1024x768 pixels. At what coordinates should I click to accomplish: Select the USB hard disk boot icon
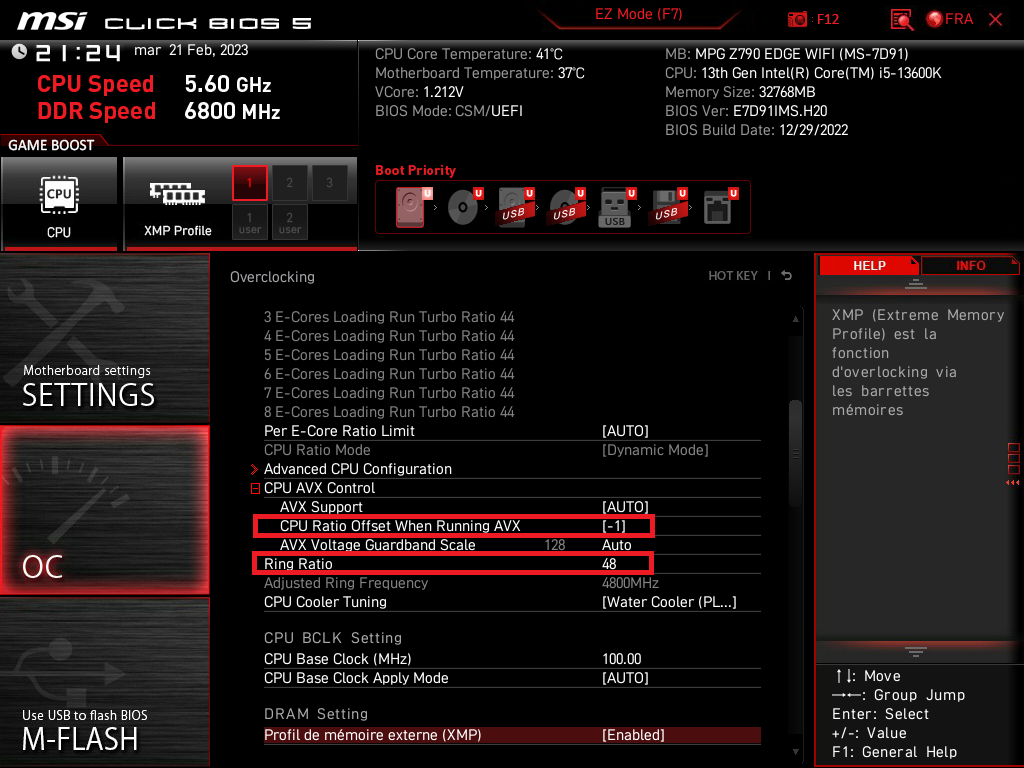click(x=515, y=207)
